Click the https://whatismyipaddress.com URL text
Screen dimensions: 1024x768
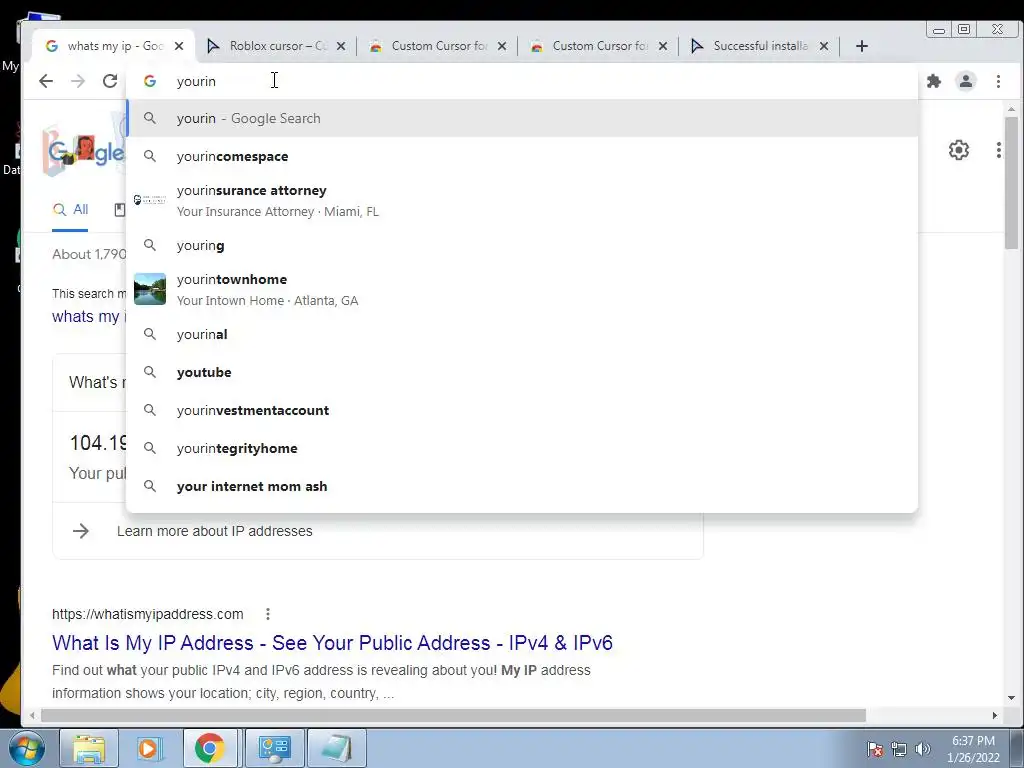[148, 614]
